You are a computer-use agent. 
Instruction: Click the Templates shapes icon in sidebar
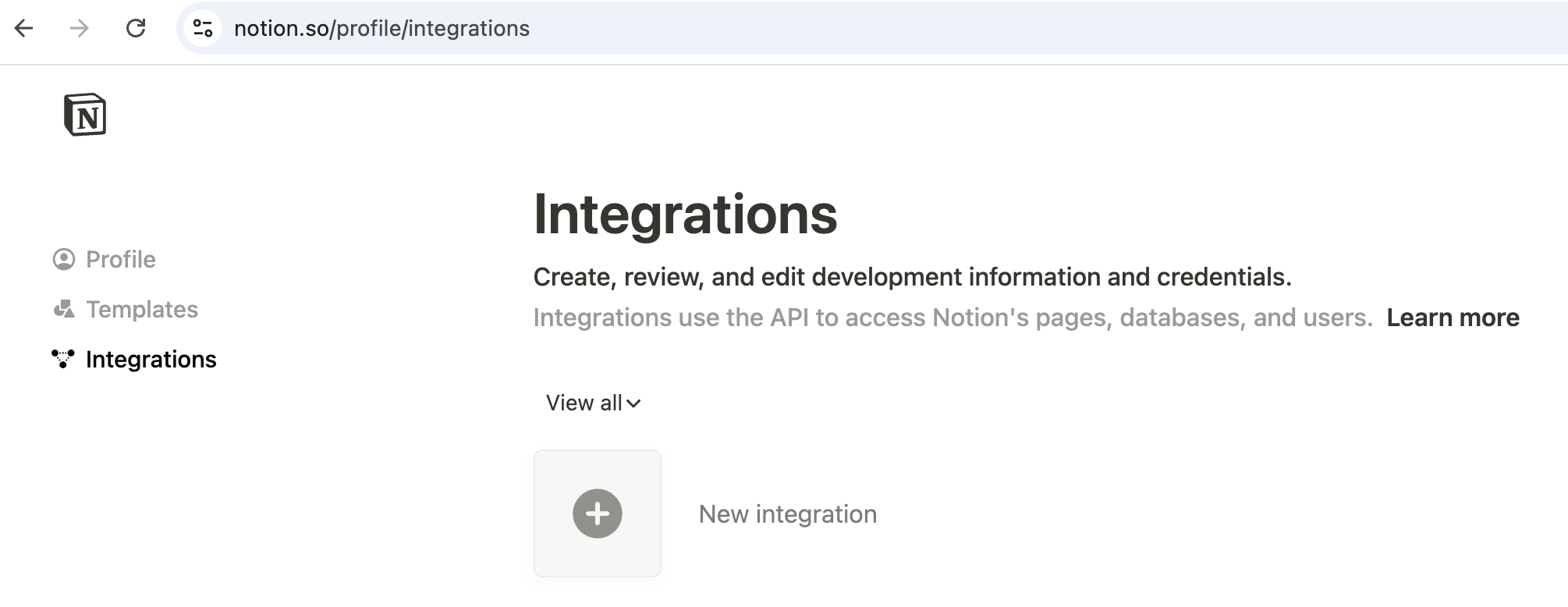pos(64,310)
